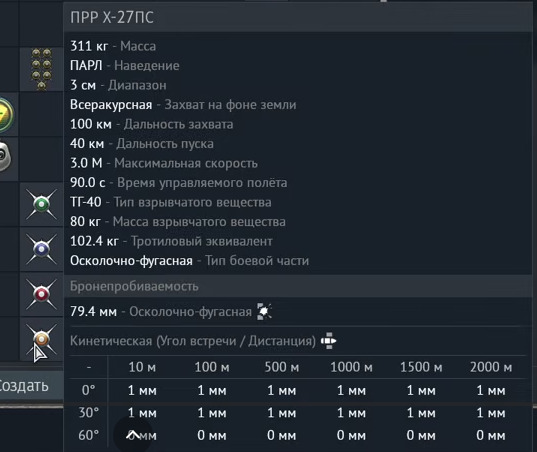Select the green-center crosshair weapon slot icon

click(41, 204)
